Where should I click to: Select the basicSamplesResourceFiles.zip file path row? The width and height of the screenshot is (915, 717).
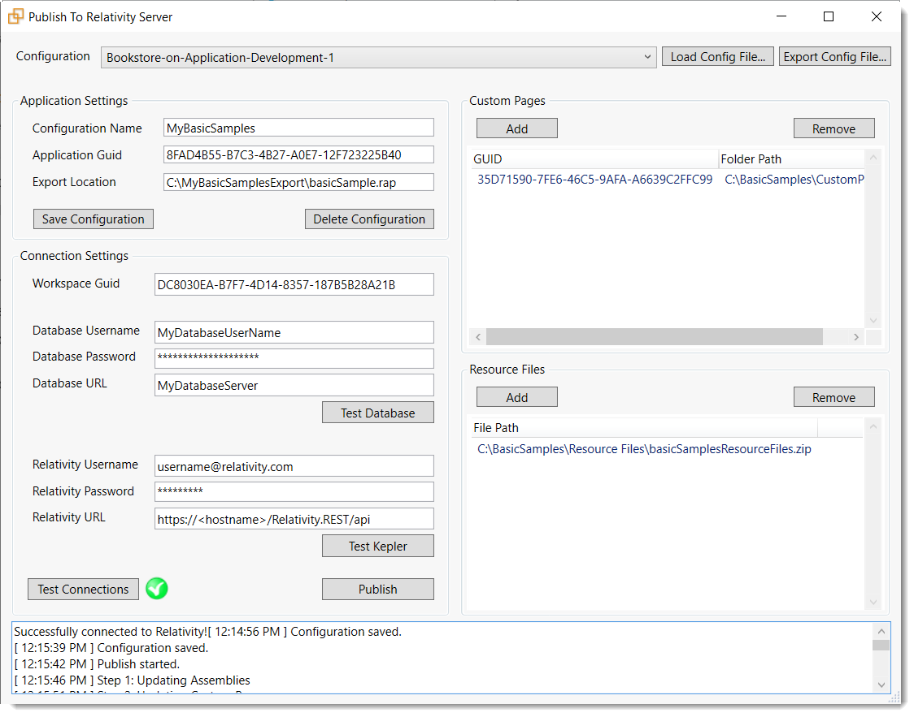pos(644,449)
